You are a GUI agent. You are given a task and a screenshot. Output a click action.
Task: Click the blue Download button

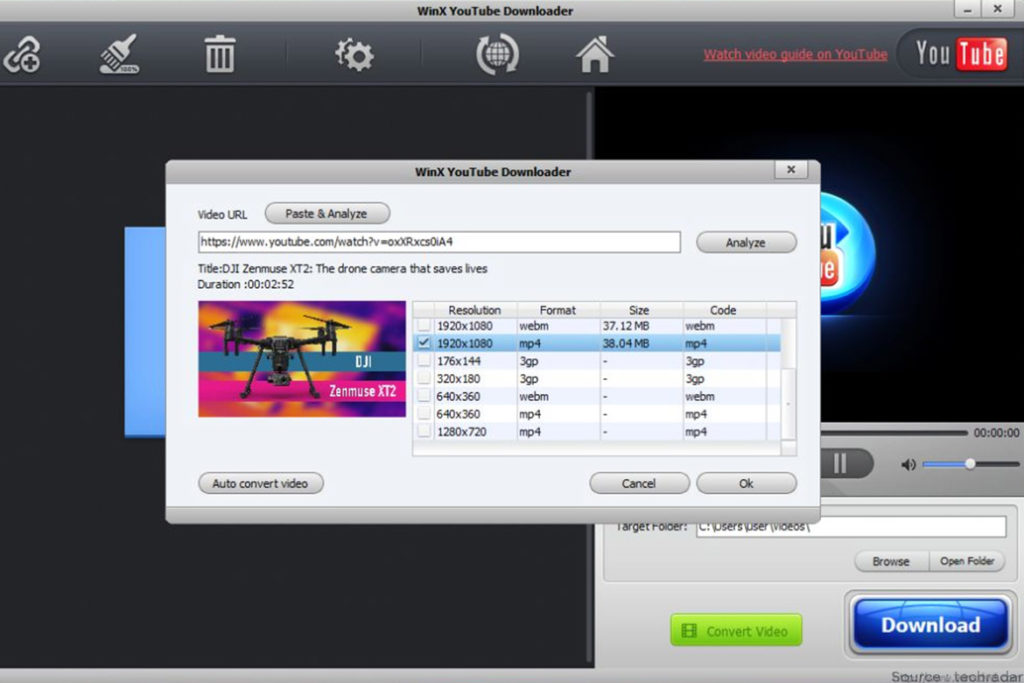pyautogui.click(x=931, y=625)
